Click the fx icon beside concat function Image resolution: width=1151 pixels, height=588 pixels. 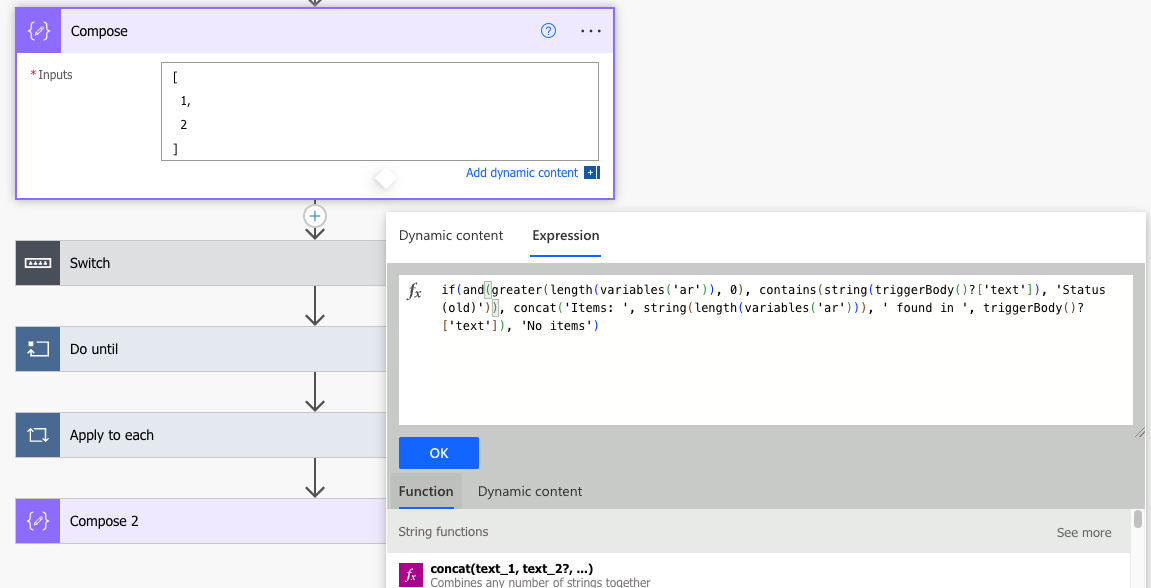tap(411, 576)
